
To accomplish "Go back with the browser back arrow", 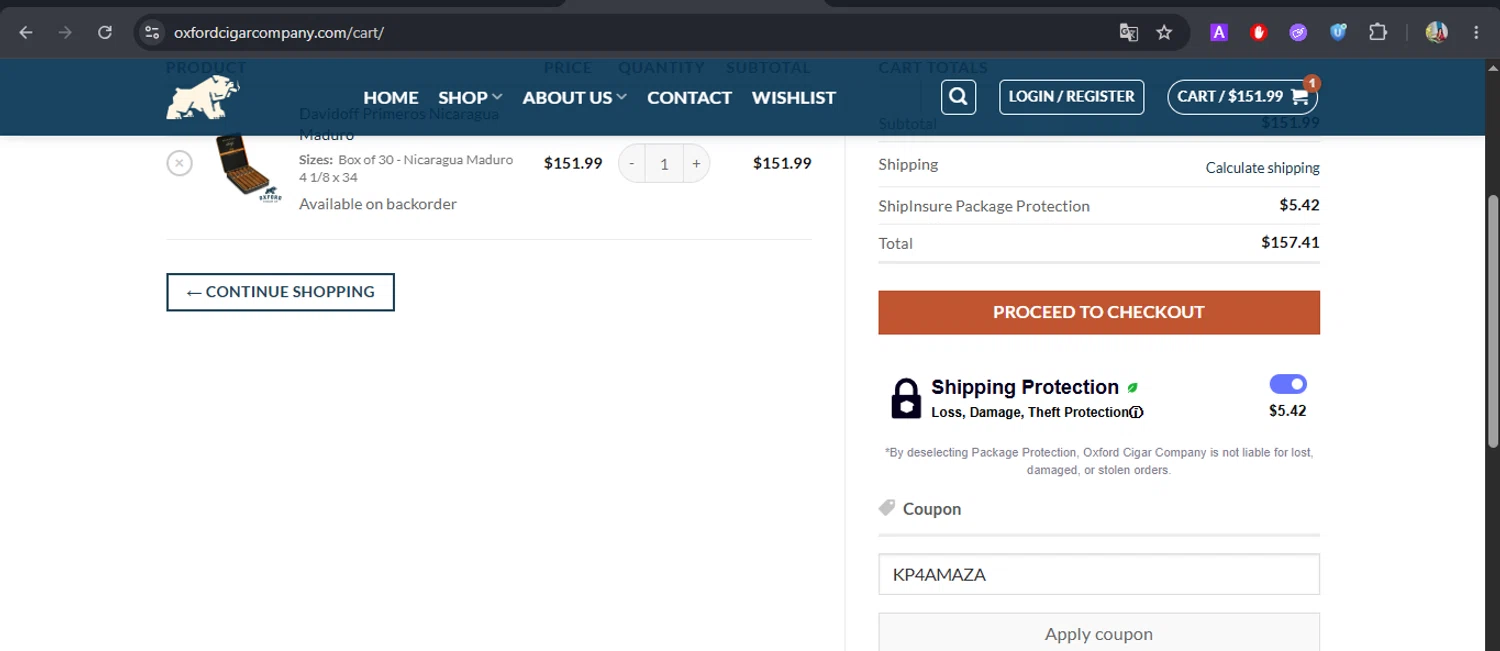I will [x=26, y=32].
